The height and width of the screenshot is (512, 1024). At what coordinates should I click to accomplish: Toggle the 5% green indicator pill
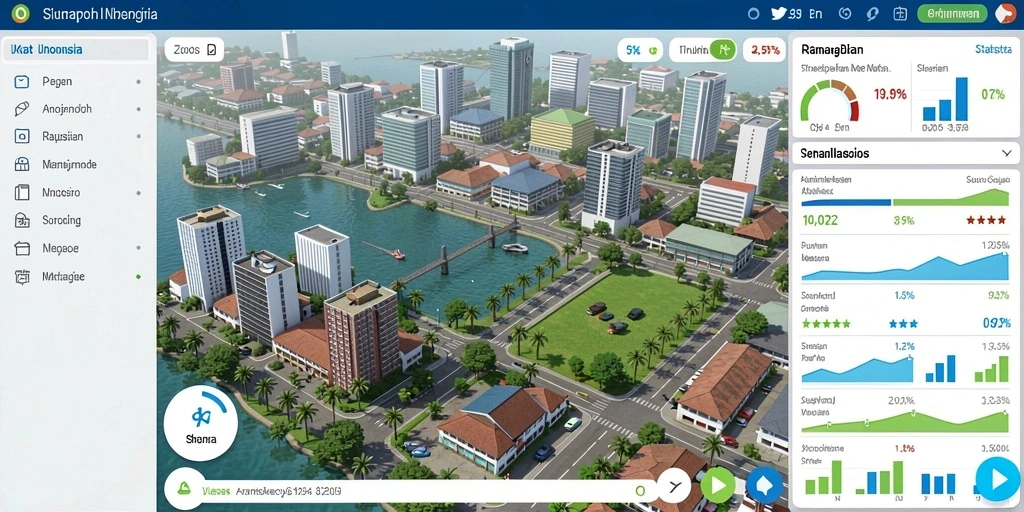pyautogui.click(x=639, y=50)
